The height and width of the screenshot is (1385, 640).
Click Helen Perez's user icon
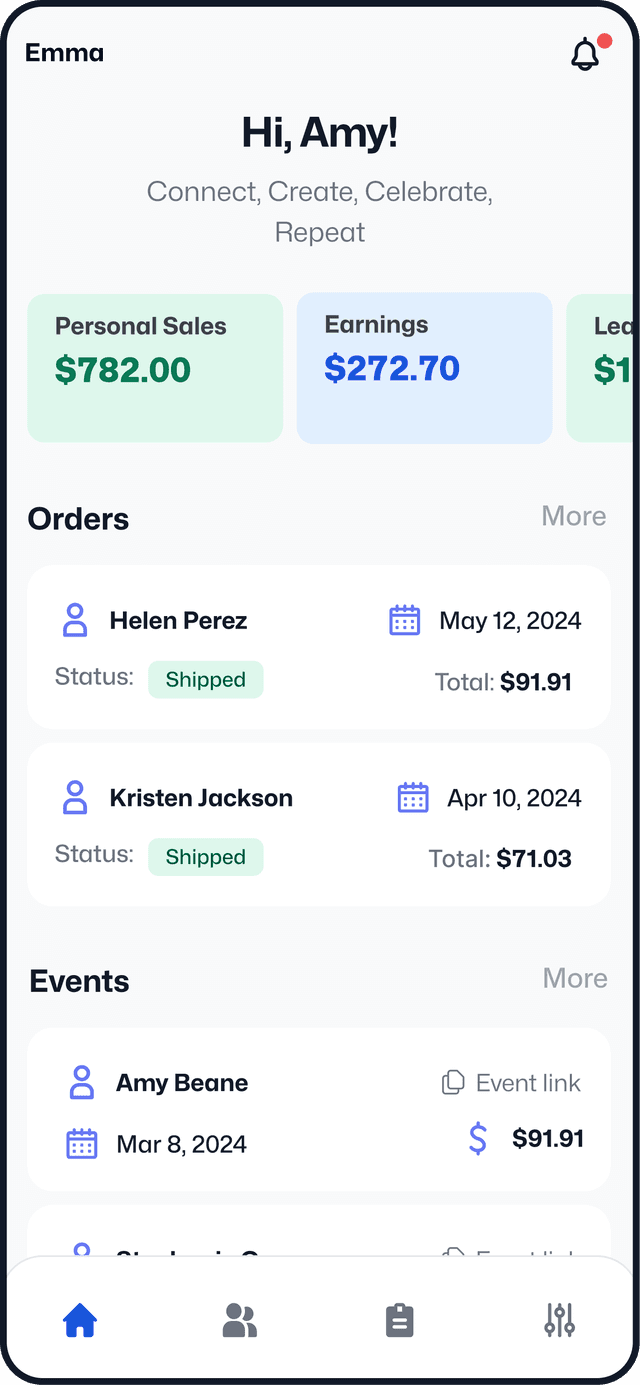pyautogui.click(x=75, y=621)
